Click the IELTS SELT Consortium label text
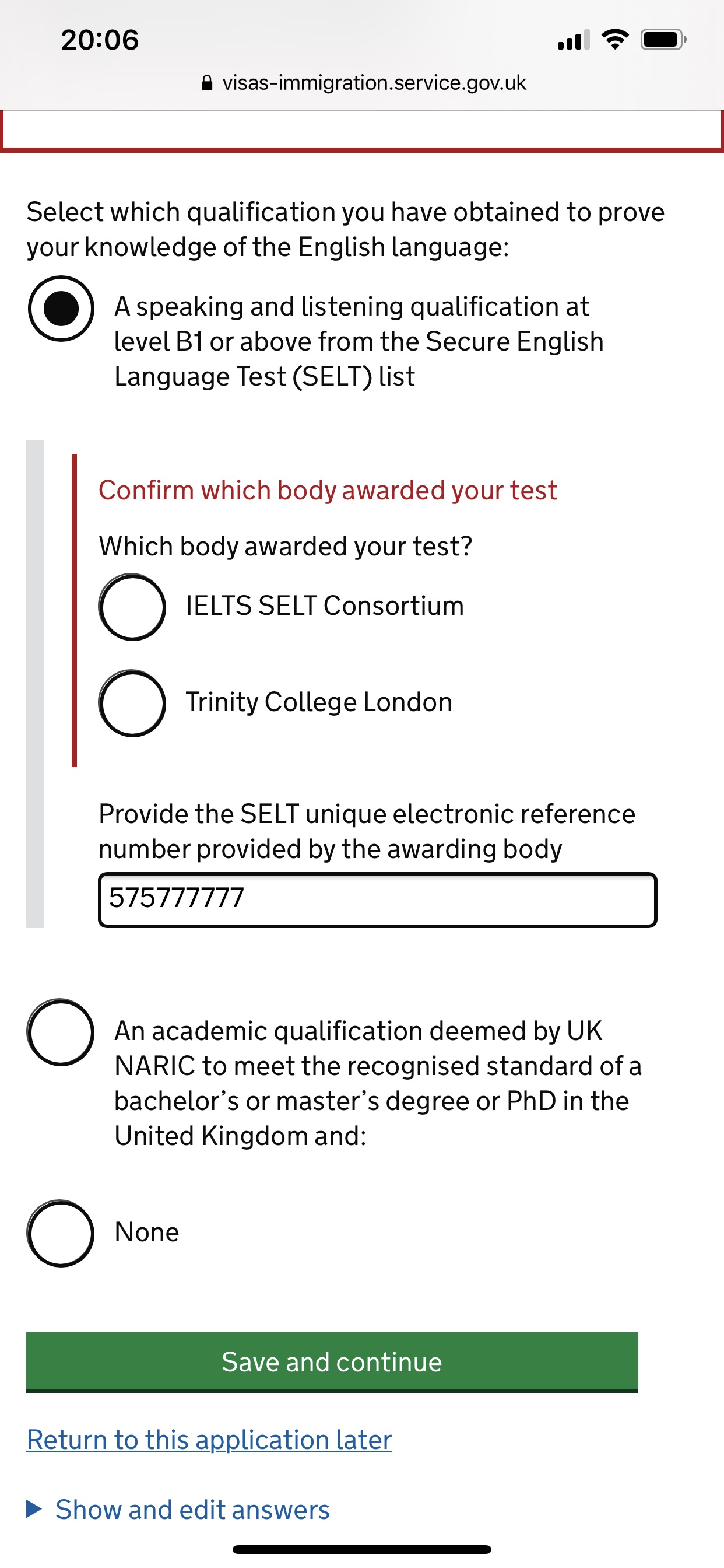The image size is (724, 1568). (325, 606)
